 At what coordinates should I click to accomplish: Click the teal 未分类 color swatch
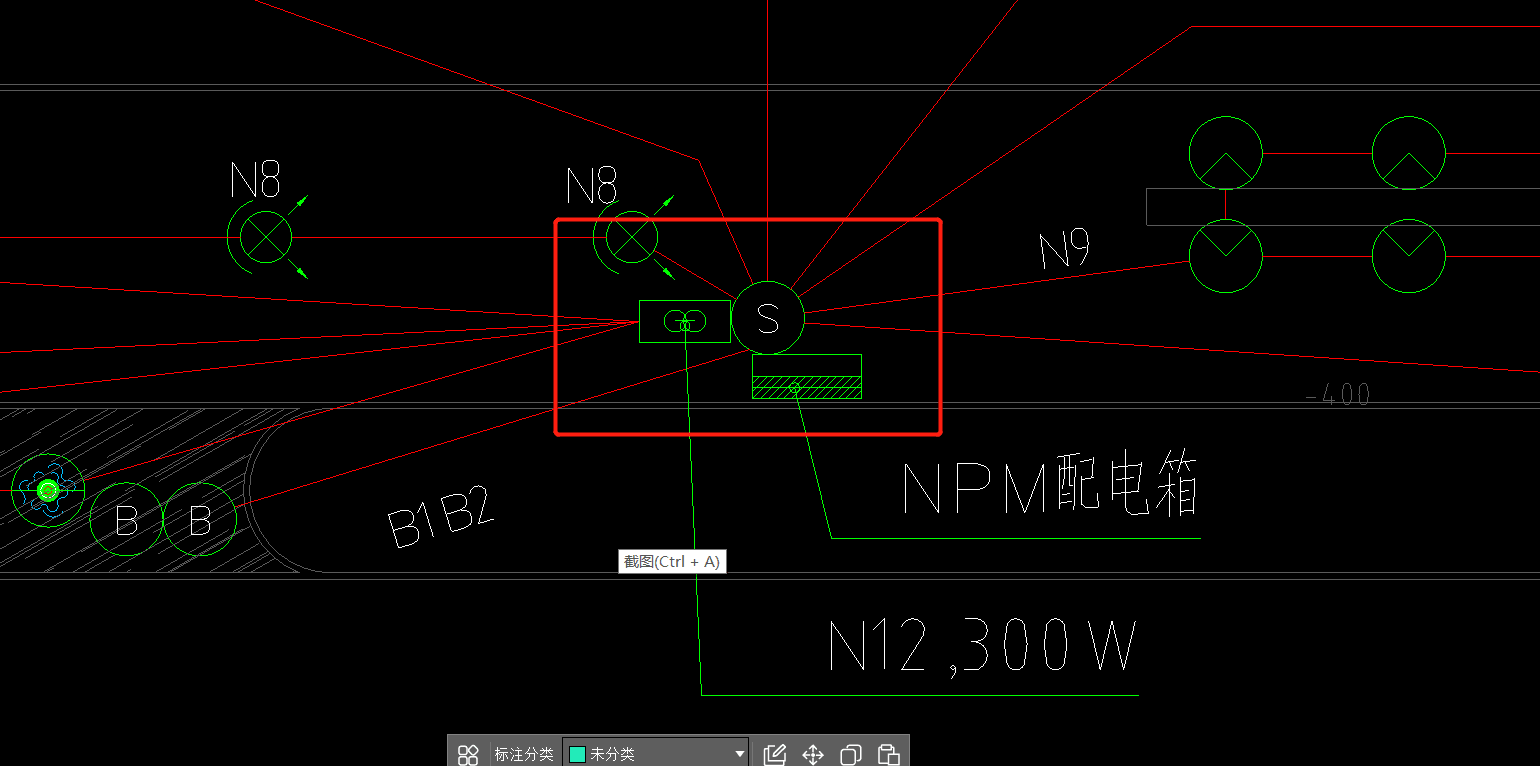click(x=577, y=754)
